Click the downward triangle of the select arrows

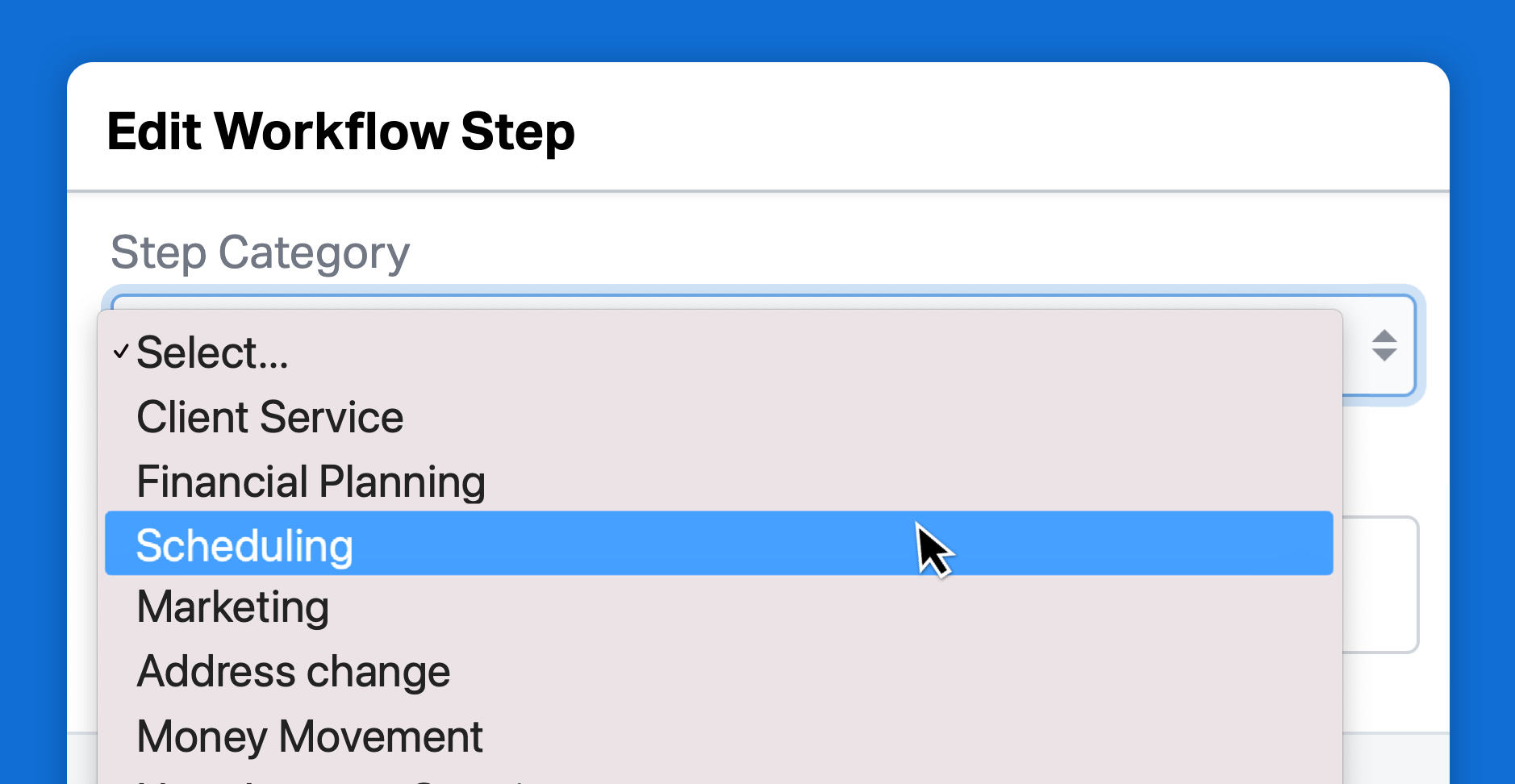(1384, 356)
